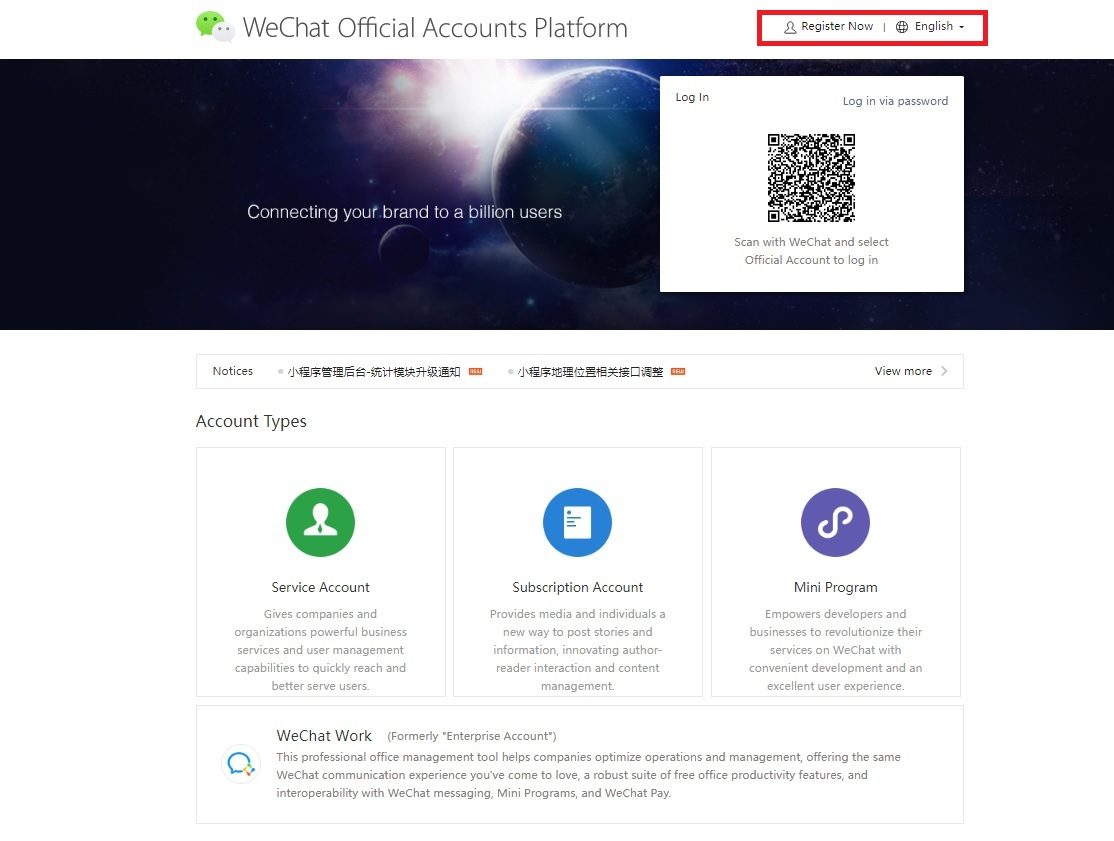Open the 小程序地理位置 interface adjustment notice
This screenshot has height=841, width=1114.
[590, 371]
